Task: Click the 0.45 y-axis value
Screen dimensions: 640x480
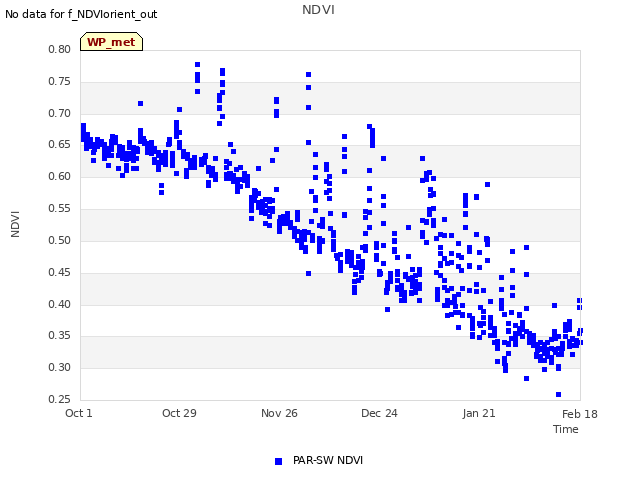Action: [x=60, y=272]
